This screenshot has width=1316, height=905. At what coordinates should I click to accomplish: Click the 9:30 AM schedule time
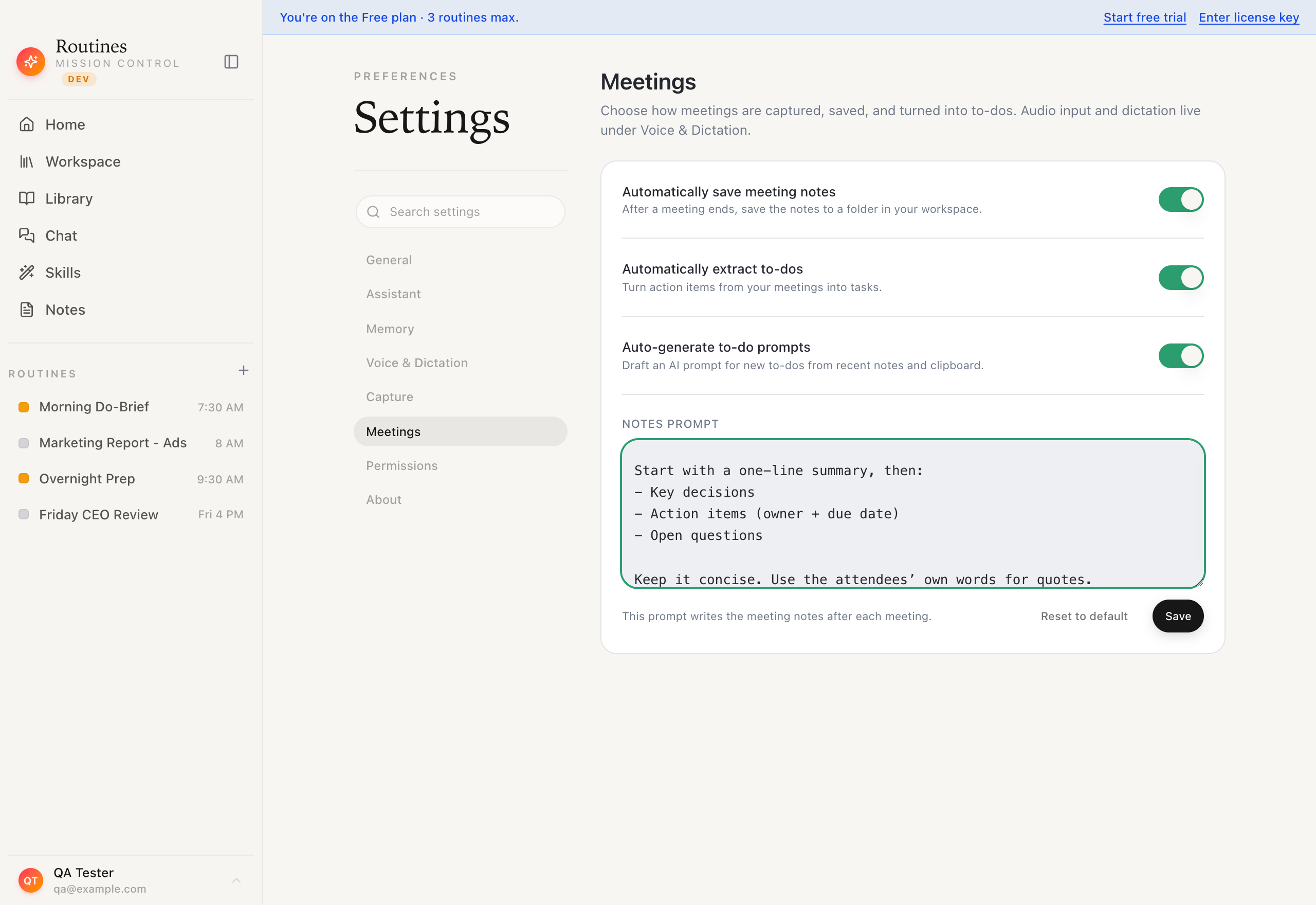[x=220, y=479]
